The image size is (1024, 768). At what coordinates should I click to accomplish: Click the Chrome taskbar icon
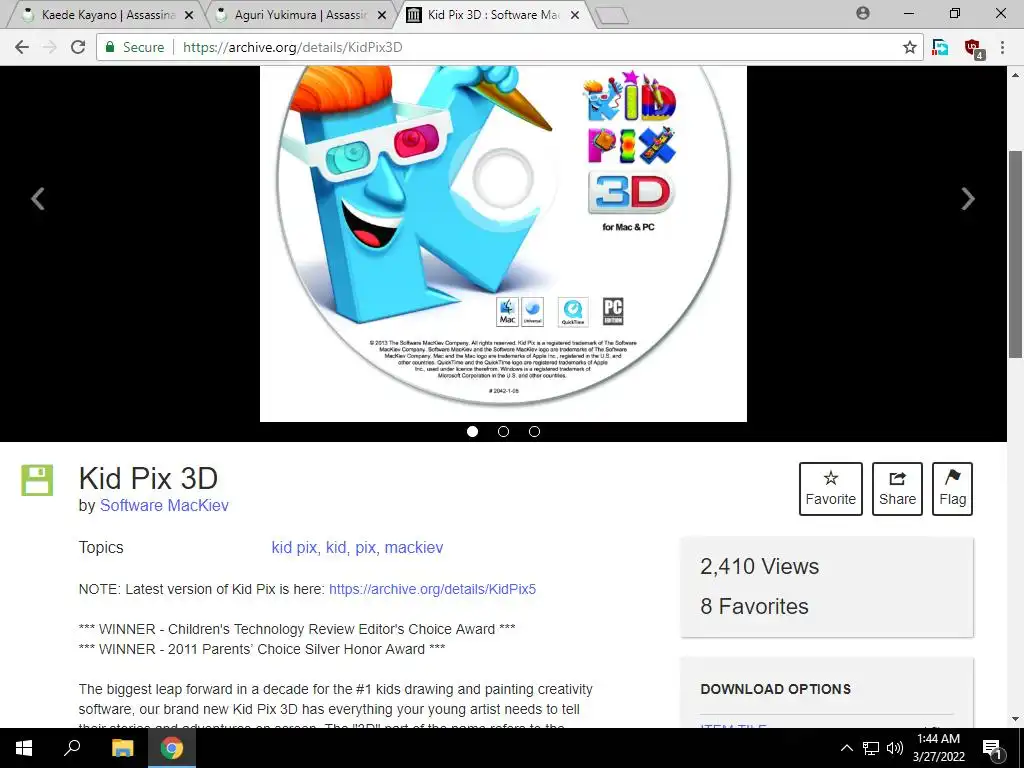pos(172,748)
